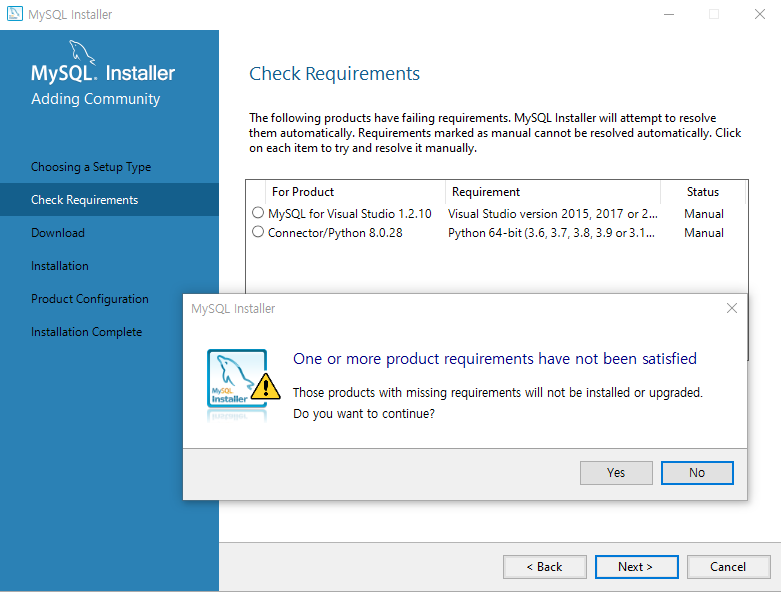Close the main MySQL Installer window
The image size is (781, 592).
point(760,14)
